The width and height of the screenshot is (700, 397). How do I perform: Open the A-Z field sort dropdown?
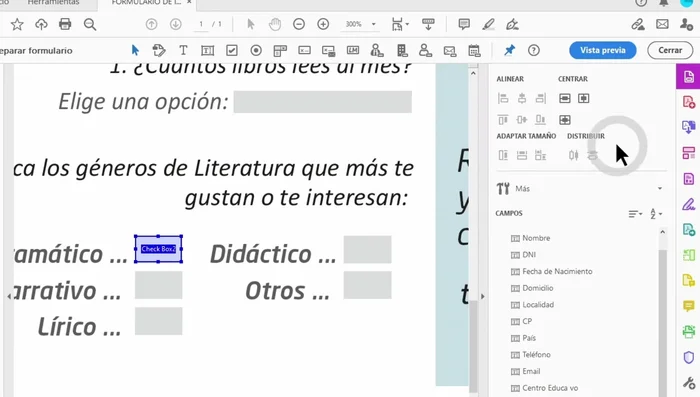656,214
